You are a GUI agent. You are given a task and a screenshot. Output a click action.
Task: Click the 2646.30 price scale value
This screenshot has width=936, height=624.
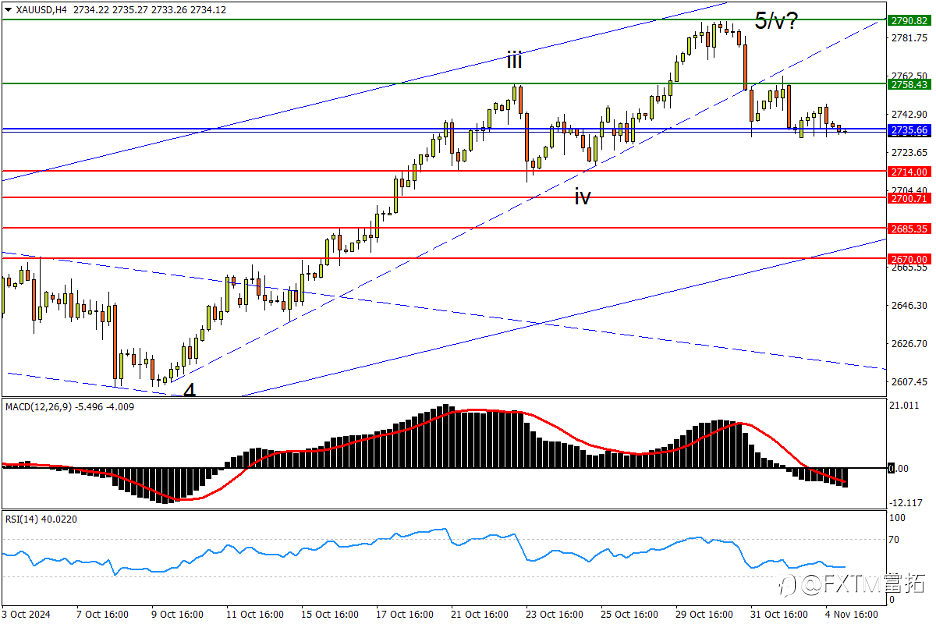(x=909, y=305)
